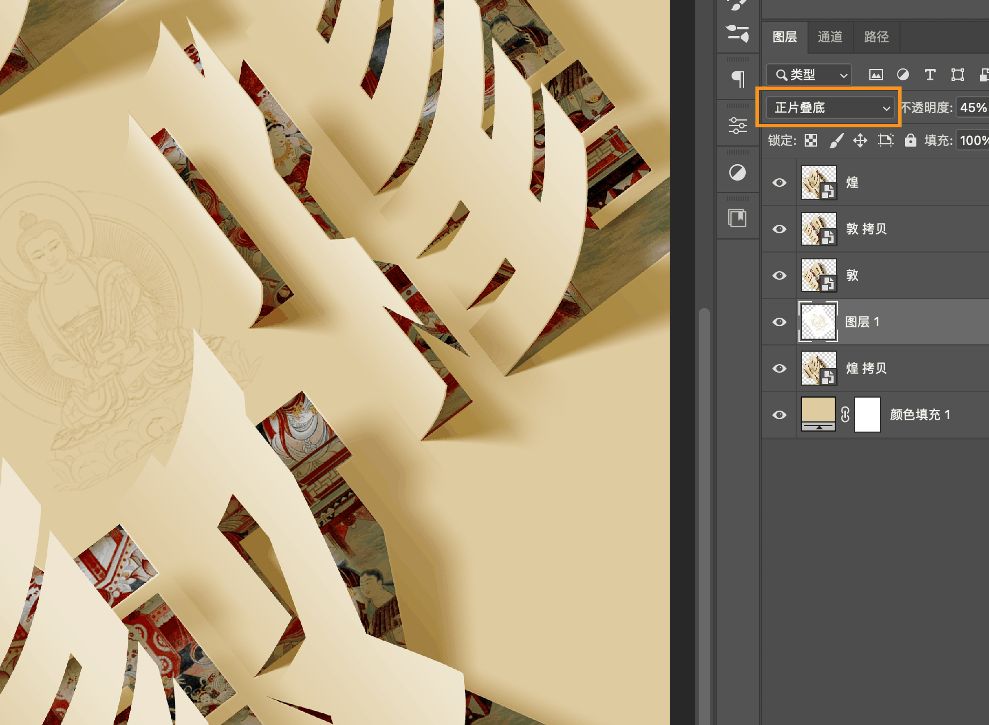This screenshot has width=989, height=725.
Task: Switch to the 路径 tab
Action: pos(876,37)
